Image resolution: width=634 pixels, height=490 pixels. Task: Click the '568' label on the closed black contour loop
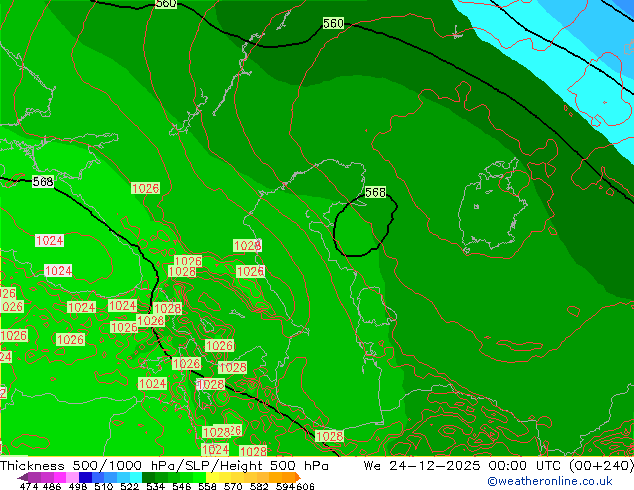[x=375, y=192]
